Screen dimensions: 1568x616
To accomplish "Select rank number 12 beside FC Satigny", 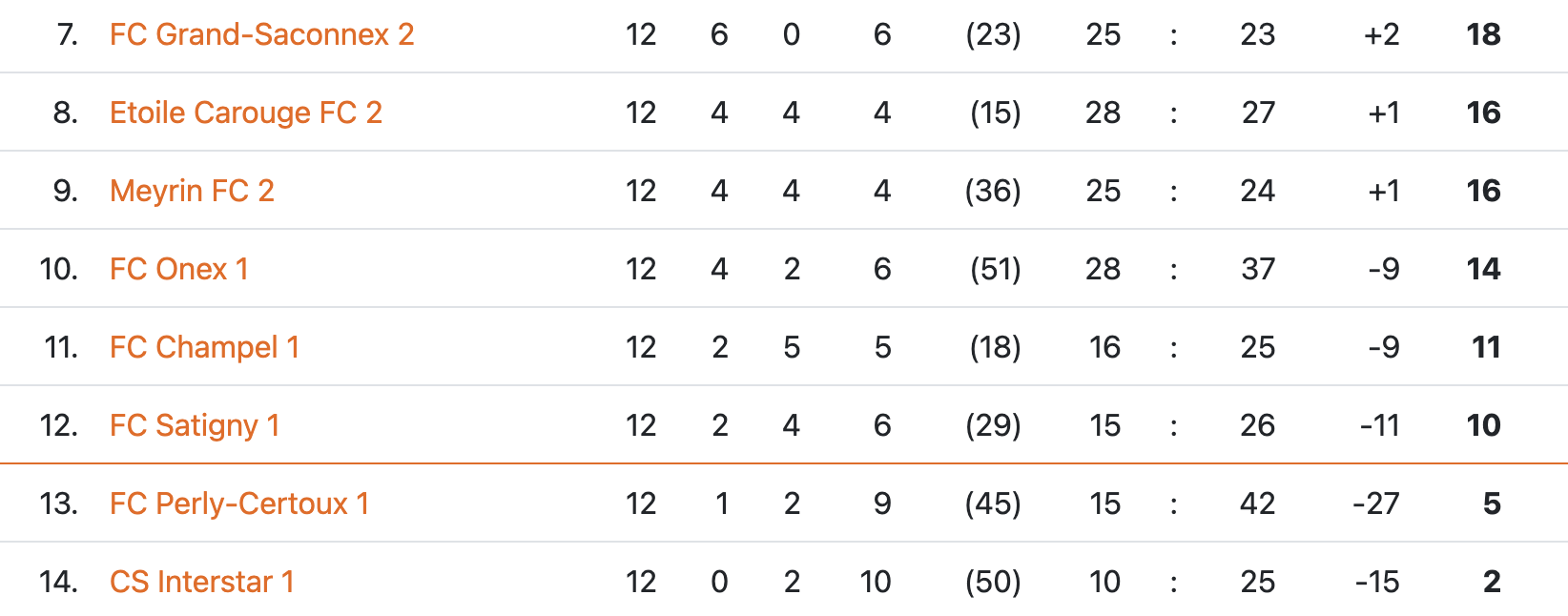I will coord(59,425).
